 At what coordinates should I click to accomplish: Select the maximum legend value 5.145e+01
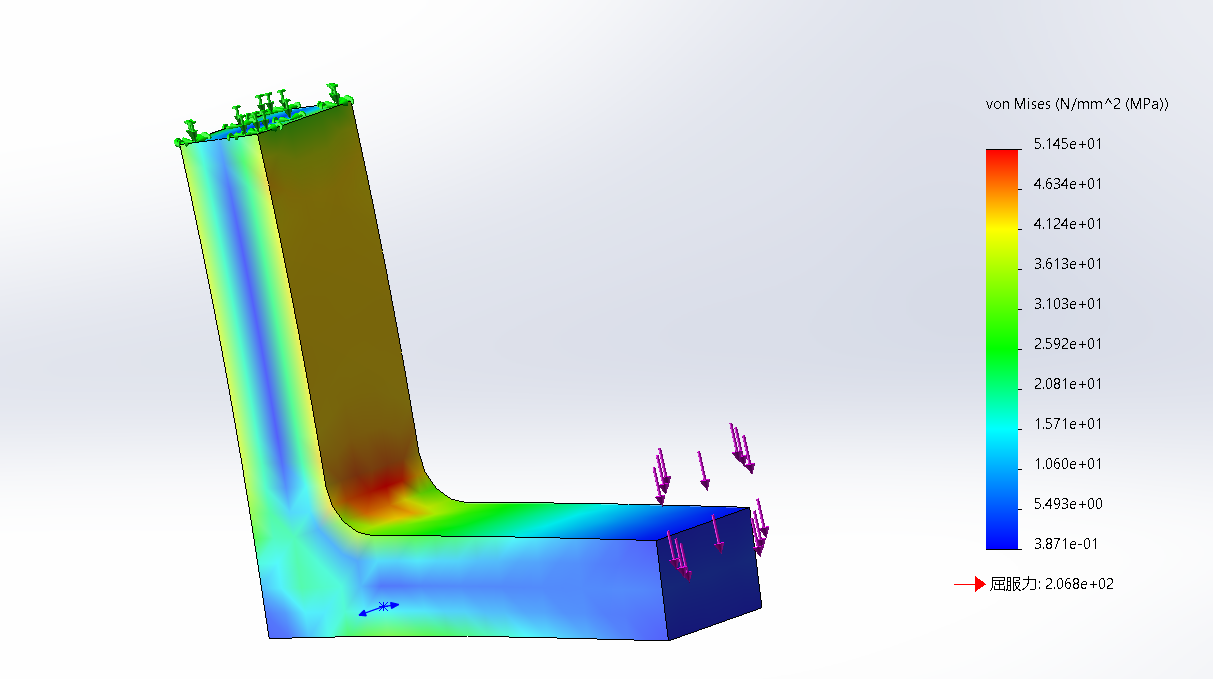pos(1067,144)
